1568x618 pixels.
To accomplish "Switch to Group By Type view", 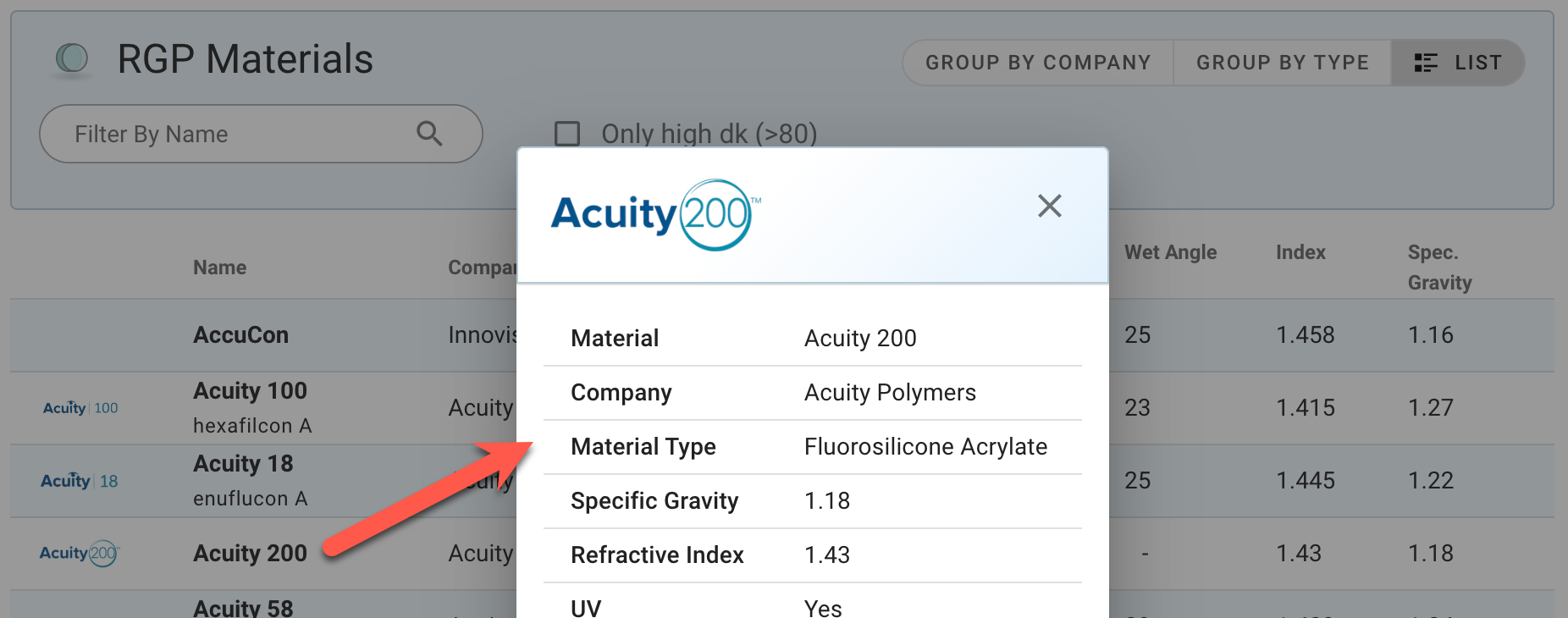I will [1282, 63].
